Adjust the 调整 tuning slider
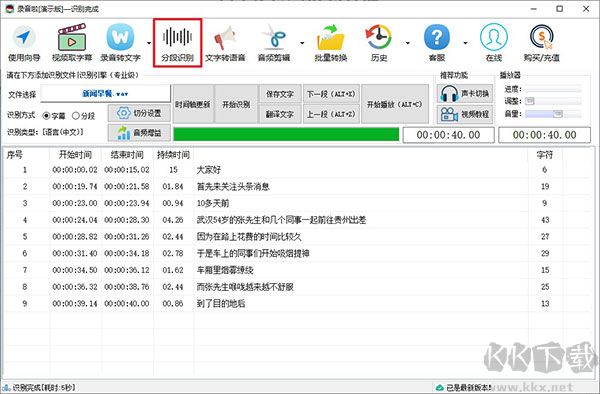Image resolution: width=600 pixels, height=394 pixels. tap(553, 101)
